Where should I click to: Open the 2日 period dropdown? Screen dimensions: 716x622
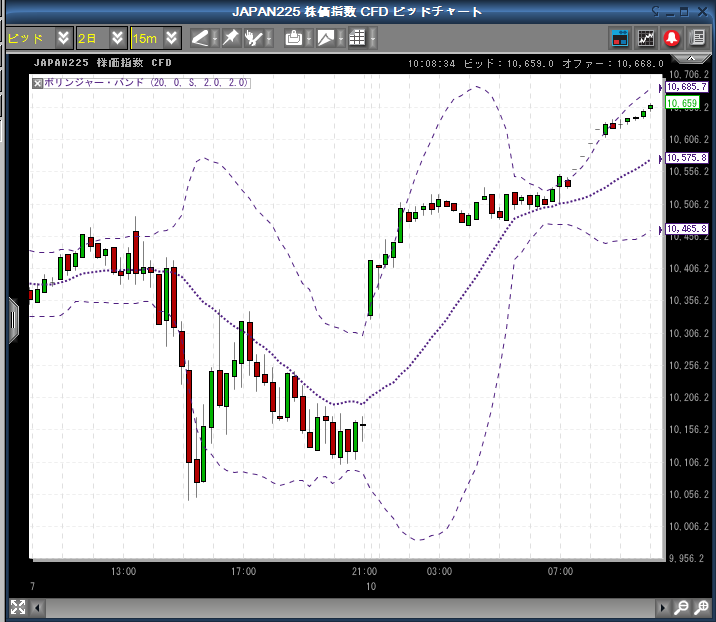coord(118,38)
